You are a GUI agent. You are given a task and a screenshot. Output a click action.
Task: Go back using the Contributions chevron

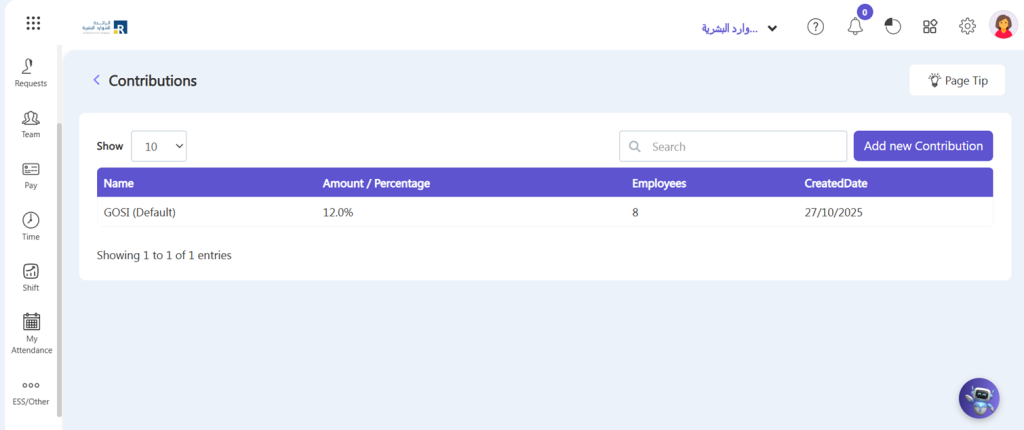point(97,80)
